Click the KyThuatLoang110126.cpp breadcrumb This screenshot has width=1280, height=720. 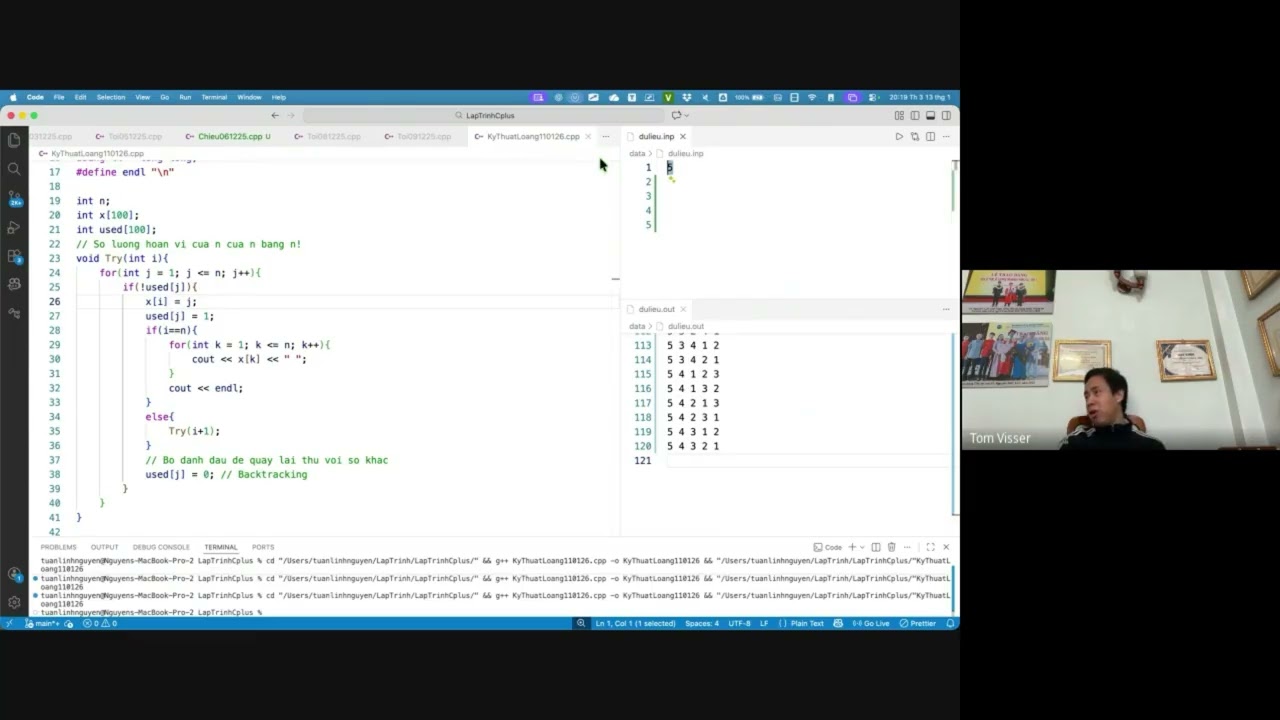(x=97, y=154)
